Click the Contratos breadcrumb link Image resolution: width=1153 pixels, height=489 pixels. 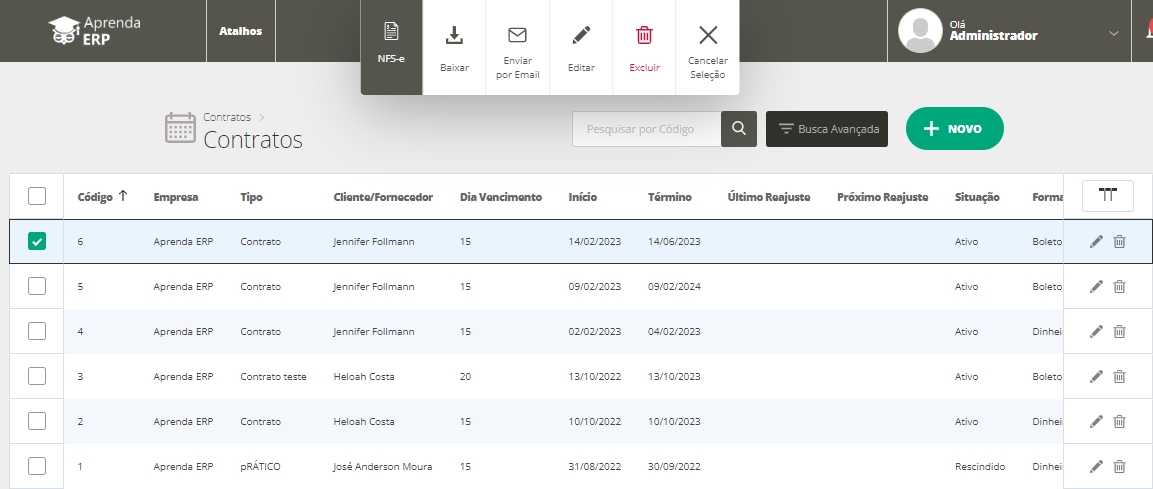pyautogui.click(x=227, y=117)
